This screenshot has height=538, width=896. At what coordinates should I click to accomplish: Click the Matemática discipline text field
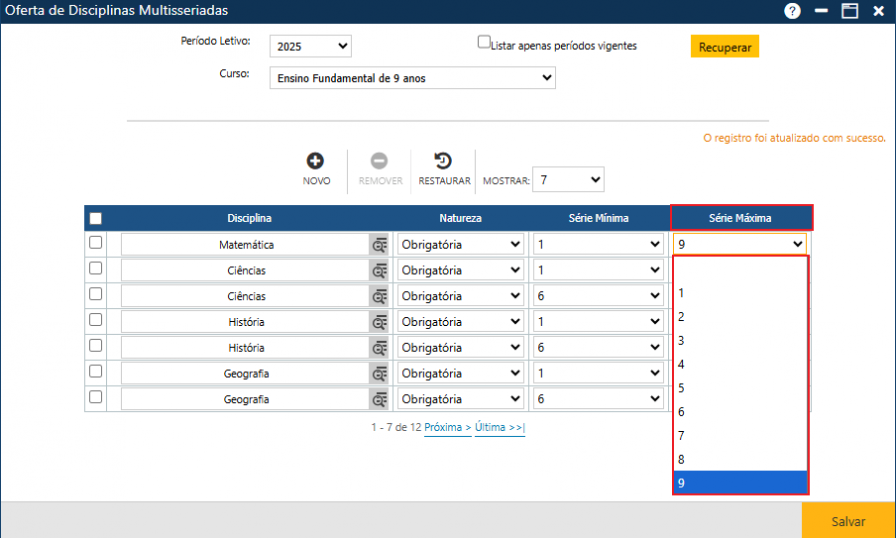click(245, 245)
